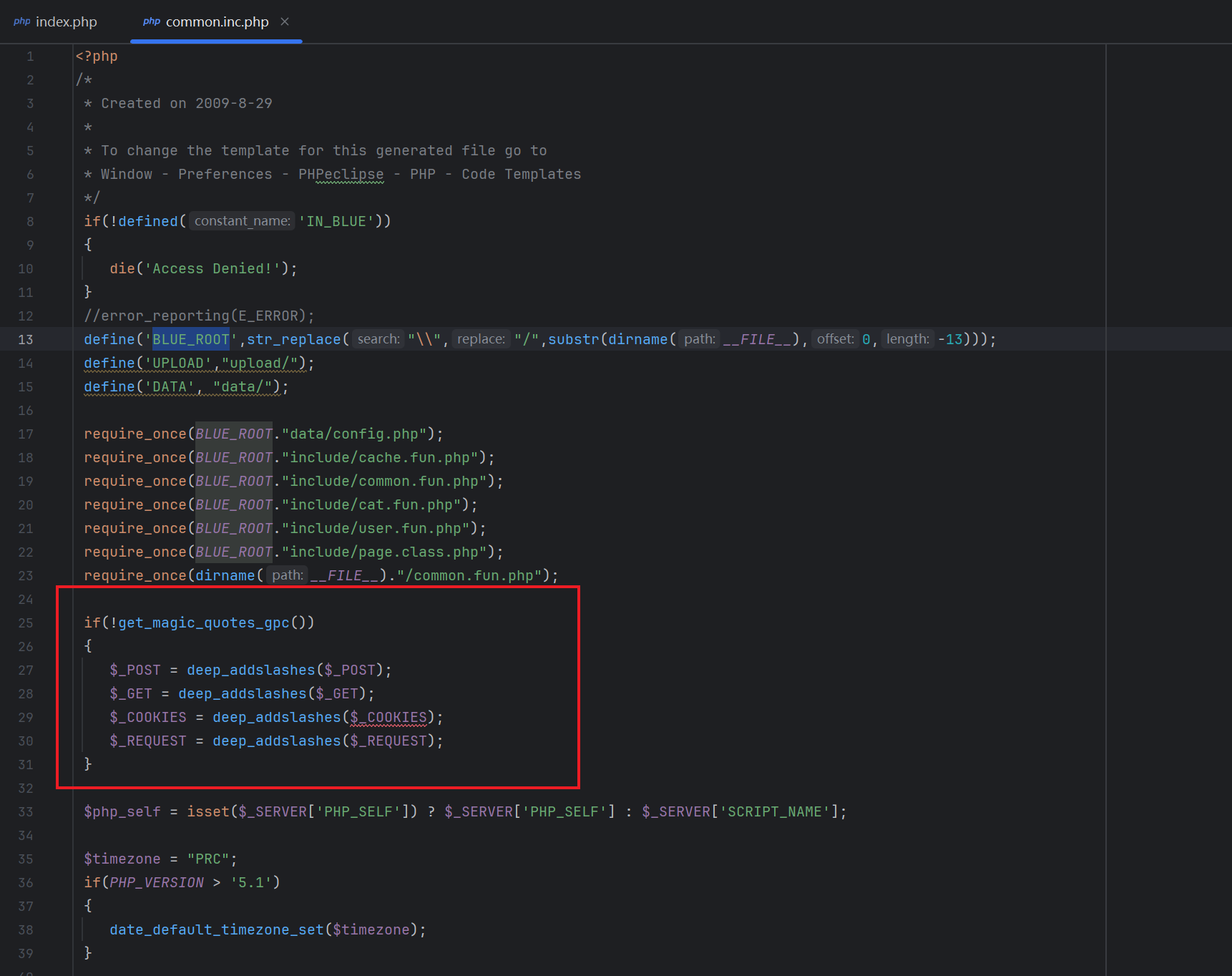
Task: Click the define('UPLOAD' line
Action: pos(199,363)
